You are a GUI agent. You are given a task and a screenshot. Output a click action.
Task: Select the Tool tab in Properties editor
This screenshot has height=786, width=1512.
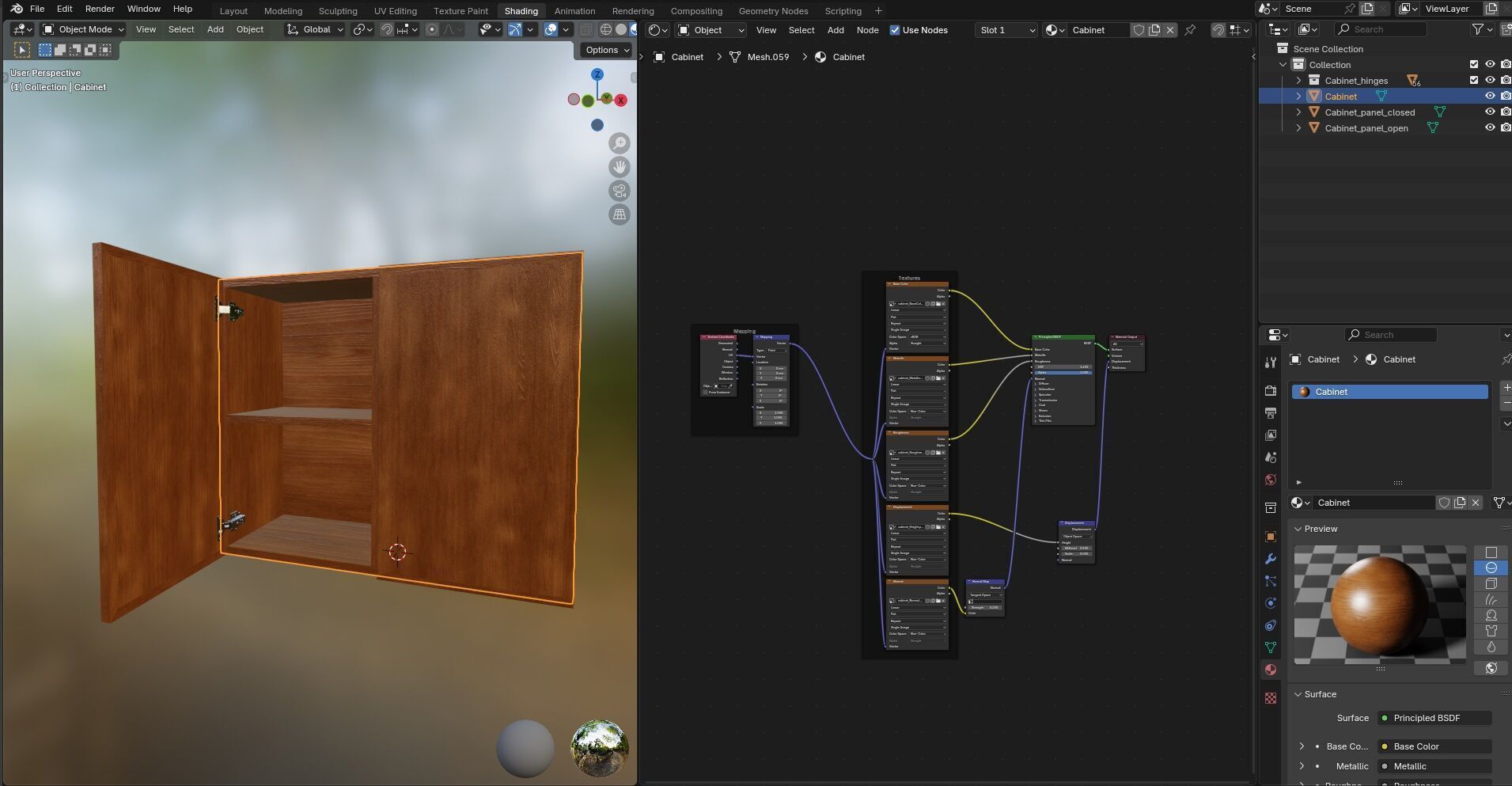pyautogui.click(x=1271, y=362)
